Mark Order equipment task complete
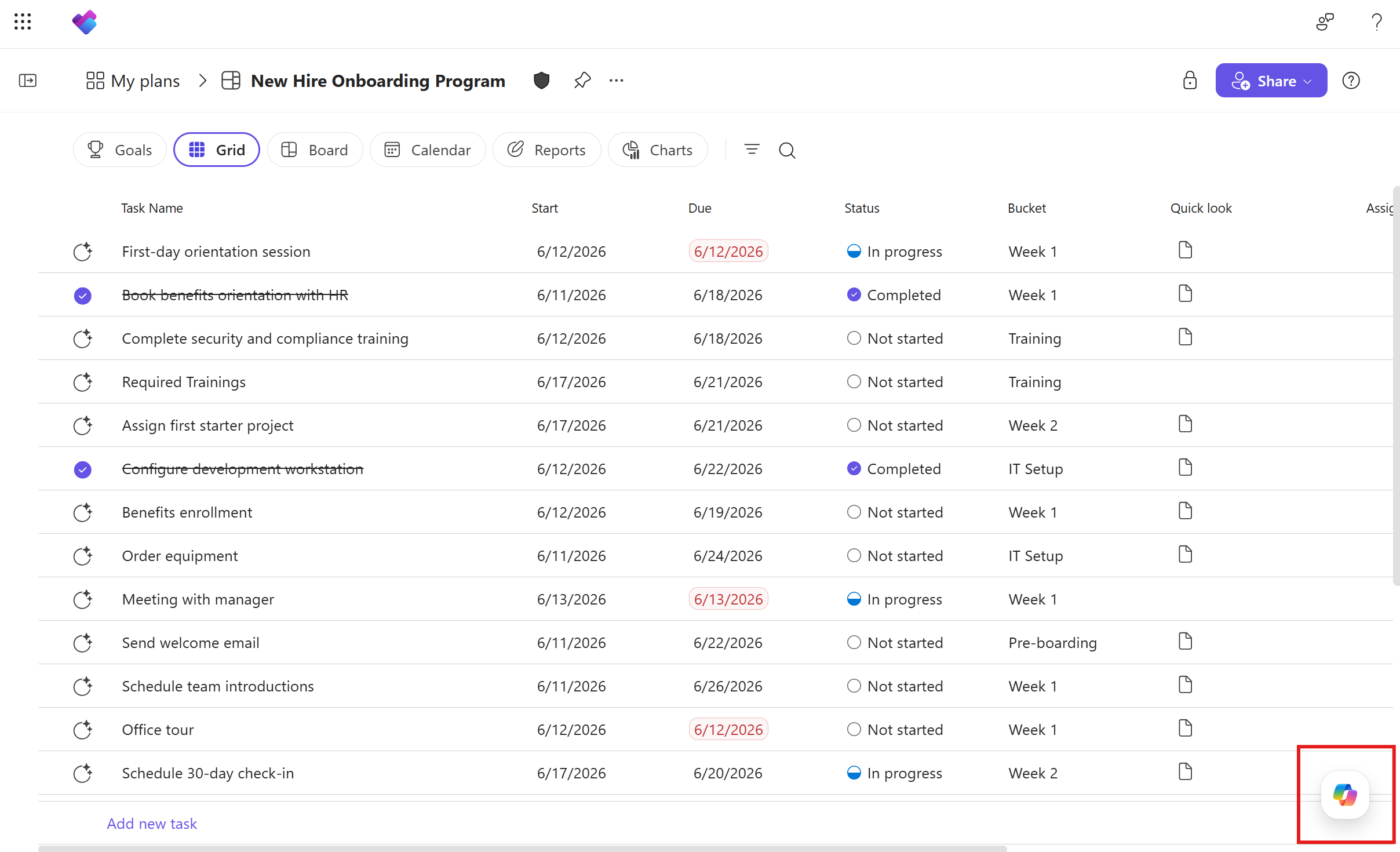The height and width of the screenshot is (852, 1400). click(x=83, y=556)
